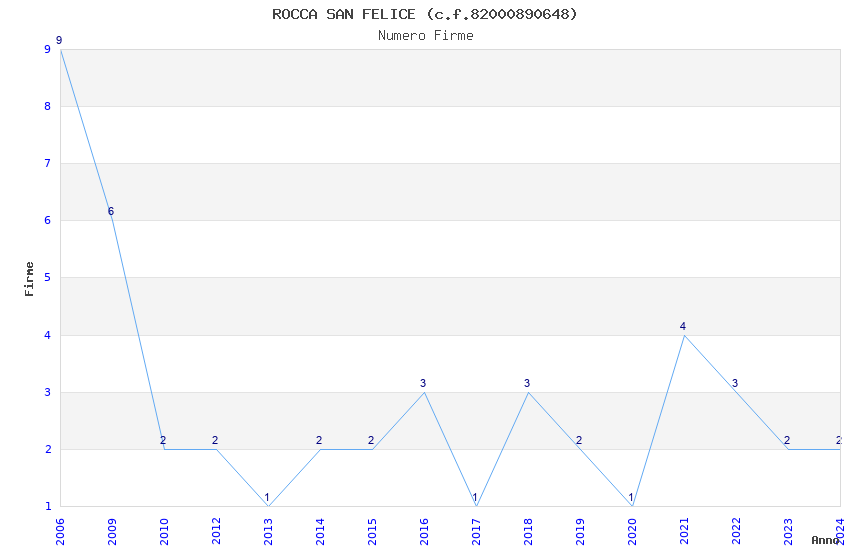Click x-axis year label 2021
The width and height of the screenshot is (850, 550).
684,531
